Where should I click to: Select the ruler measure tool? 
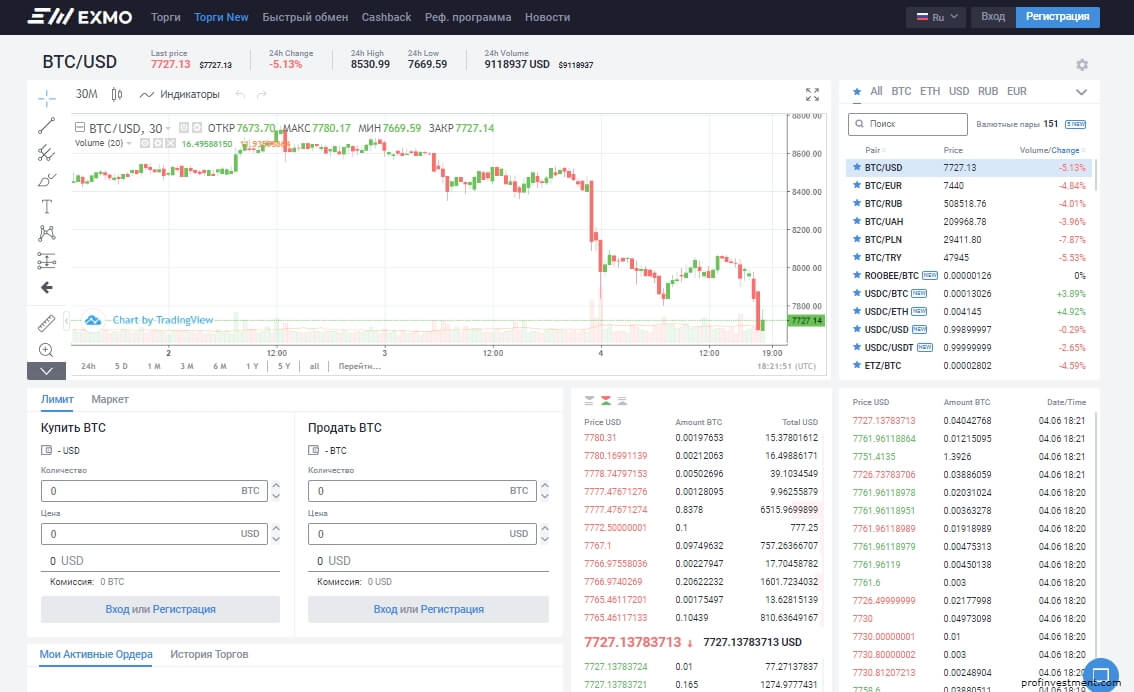47,323
